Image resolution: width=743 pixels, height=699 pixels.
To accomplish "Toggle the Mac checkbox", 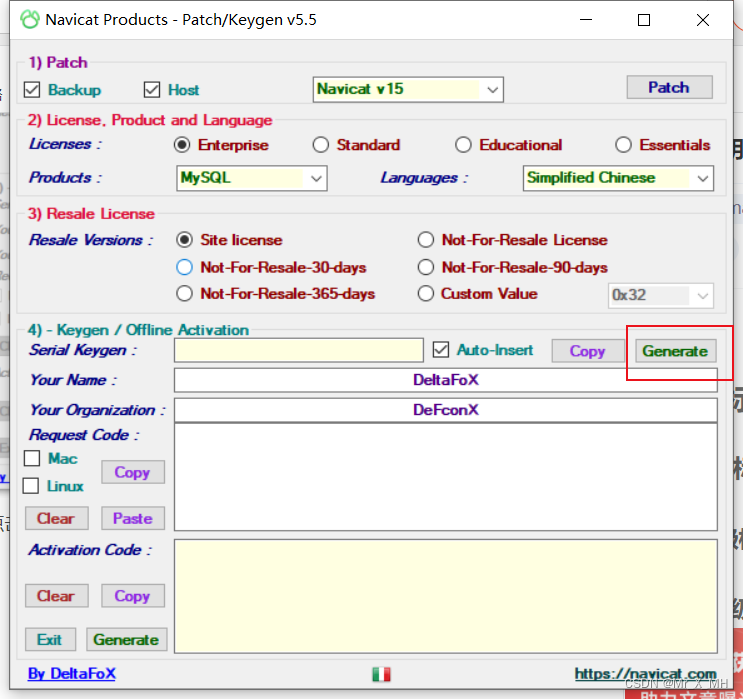I will [32, 458].
